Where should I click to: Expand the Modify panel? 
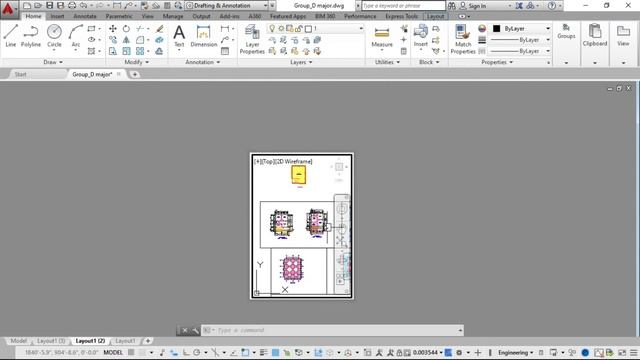pyautogui.click(x=137, y=62)
